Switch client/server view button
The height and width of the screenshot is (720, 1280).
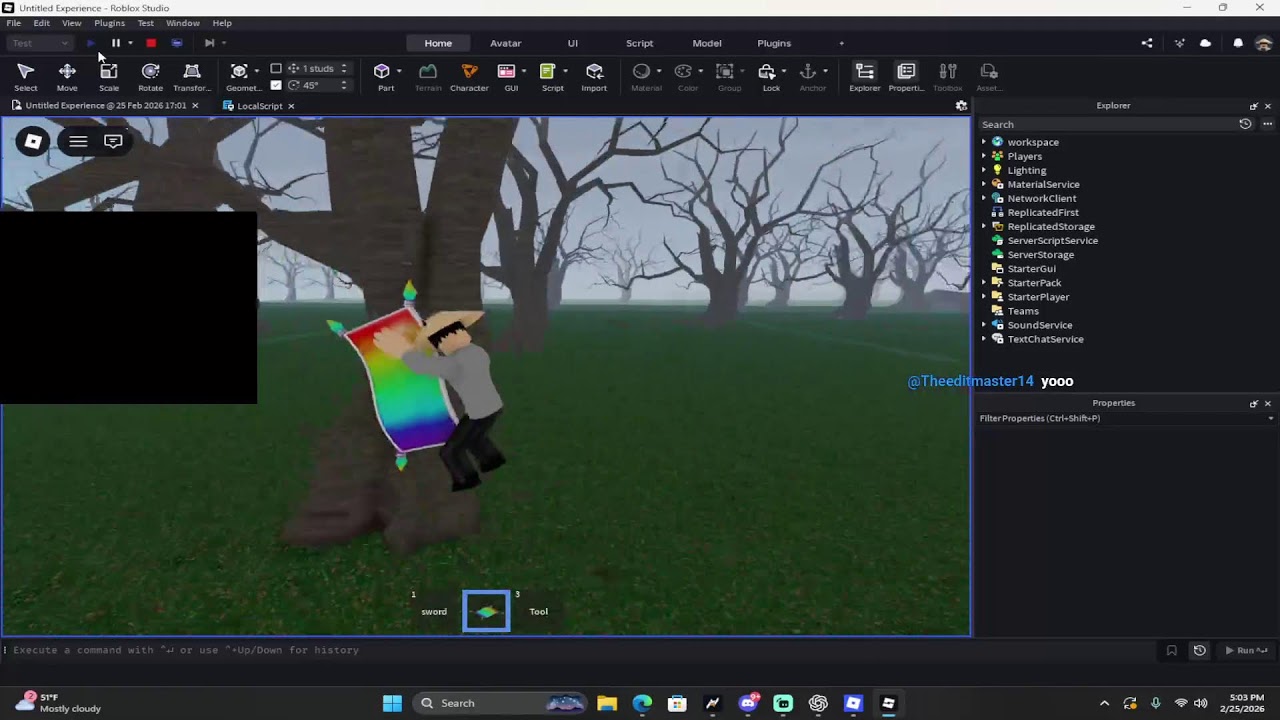[177, 43]
